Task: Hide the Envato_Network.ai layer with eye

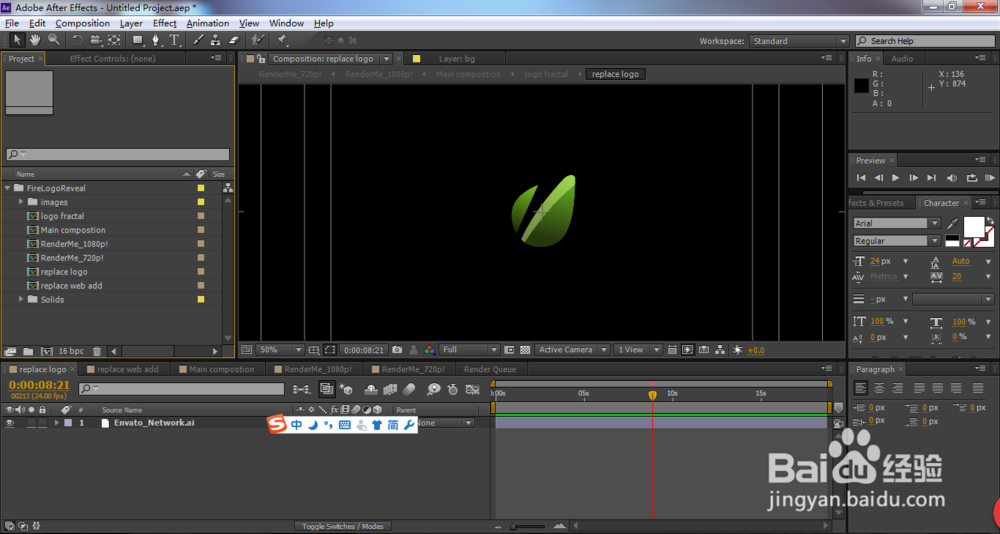Action: (x=10, y=423)
